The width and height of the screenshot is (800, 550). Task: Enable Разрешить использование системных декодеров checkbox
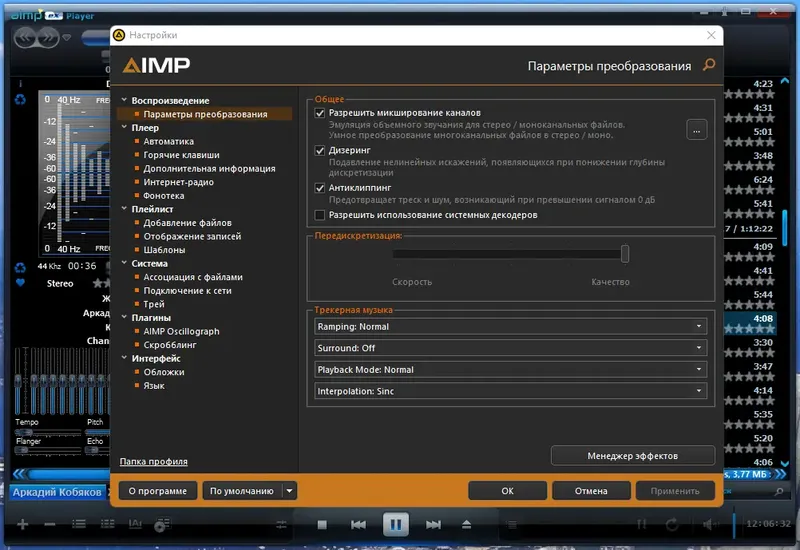pos(320,215)
